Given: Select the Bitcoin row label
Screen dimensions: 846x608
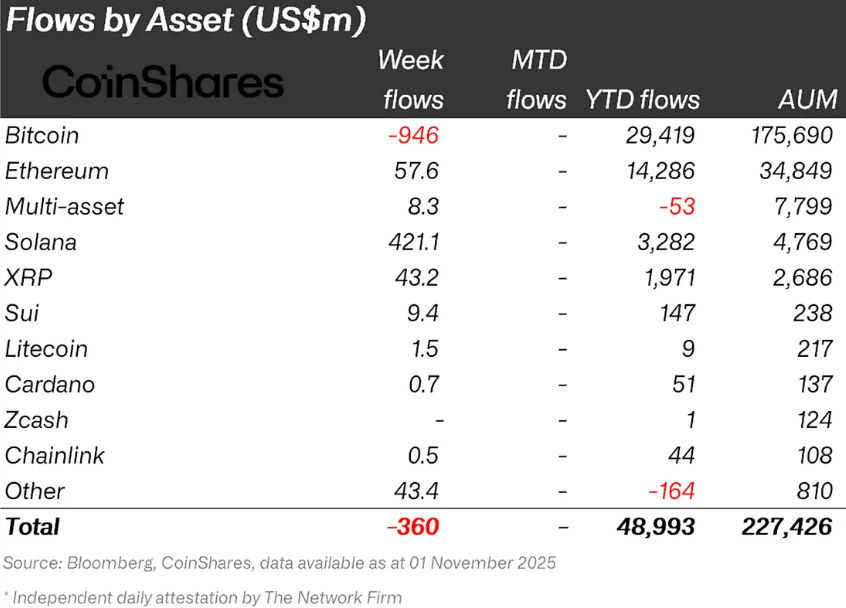Looking at the screenshot, I should click(42, 135).
